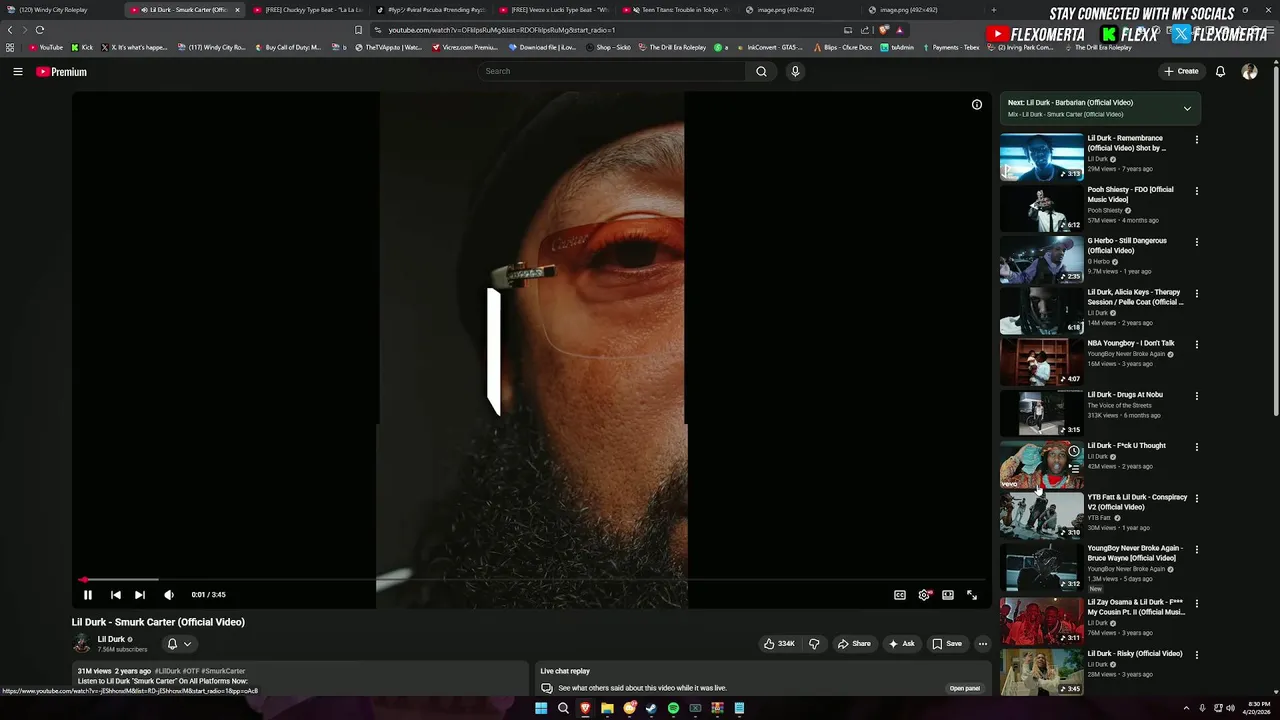Image resolution: width=1280 pixels, height=720 pixels.
Task: Skip back to the previous video
Action: (115, 595)
